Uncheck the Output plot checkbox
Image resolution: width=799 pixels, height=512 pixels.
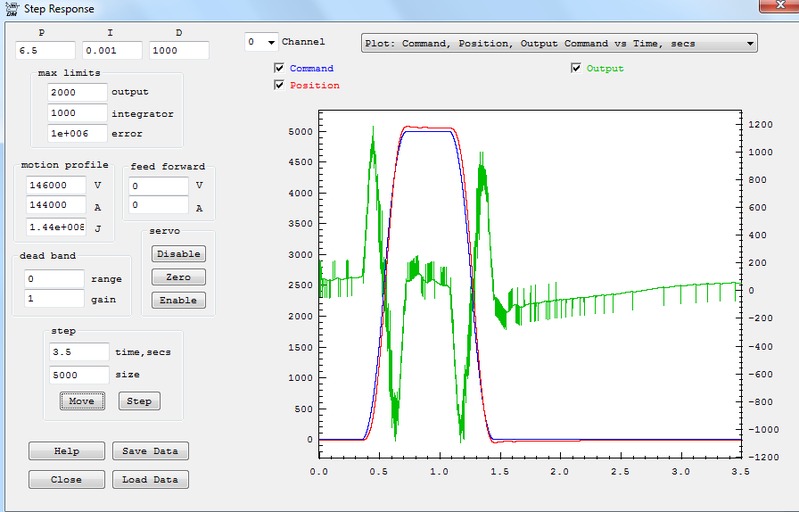point(576,69)
